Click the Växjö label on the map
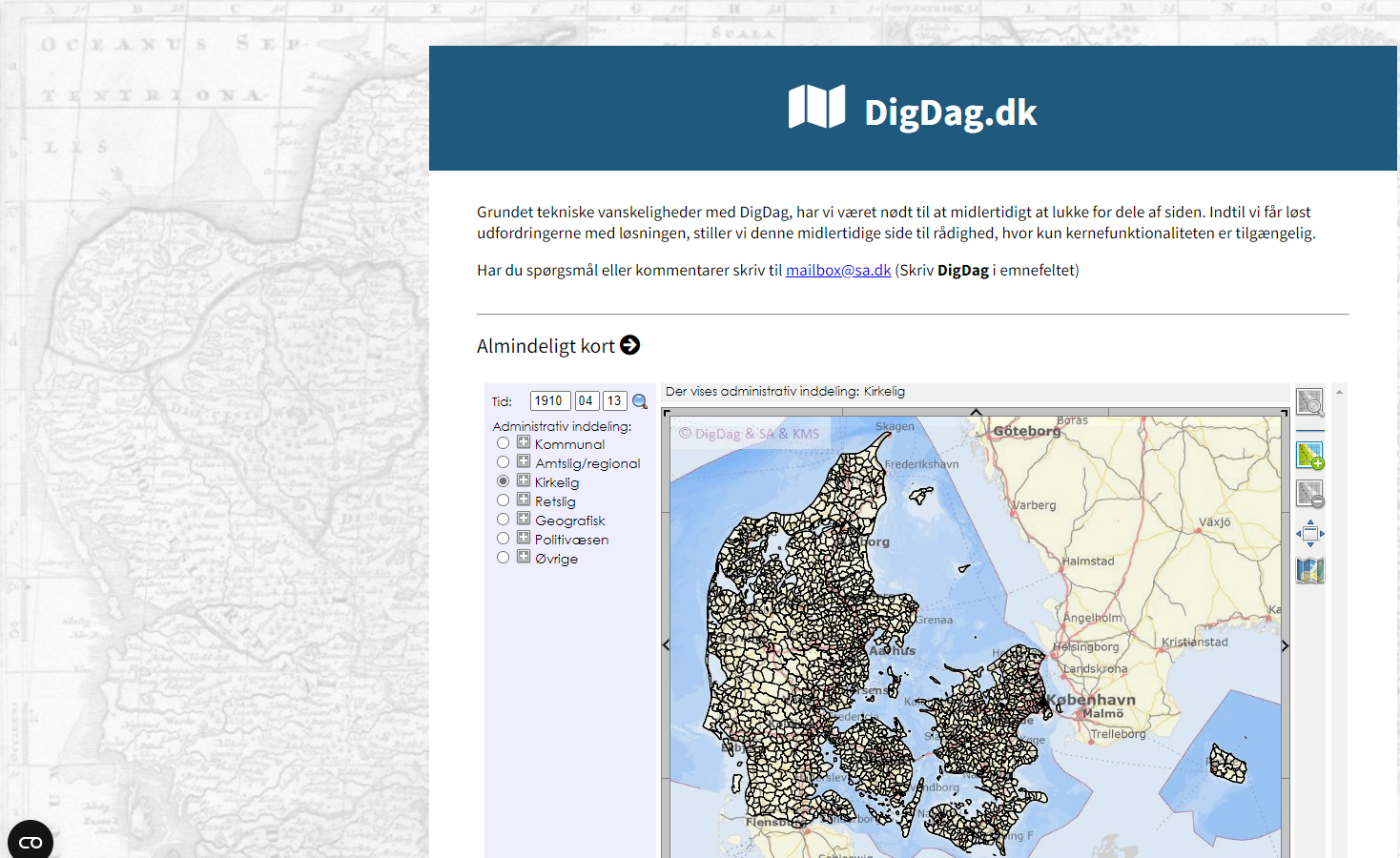Screen dimensions: 1400x858 point(1215,522)
